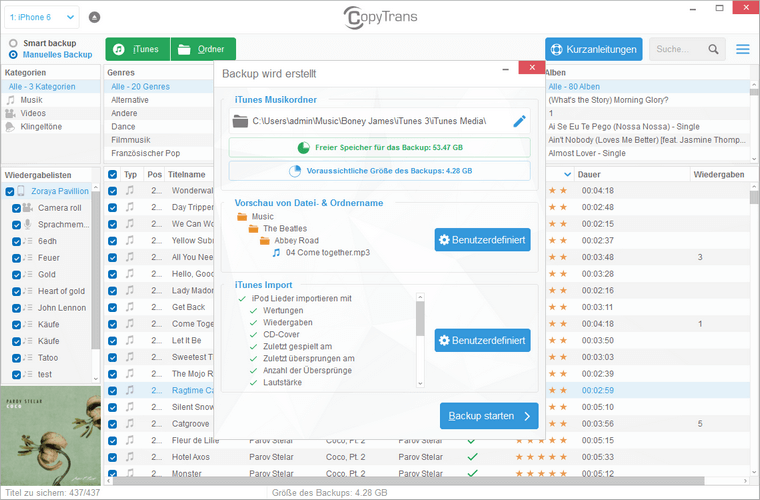Click the Gold playlist icon

pos(28,274)
